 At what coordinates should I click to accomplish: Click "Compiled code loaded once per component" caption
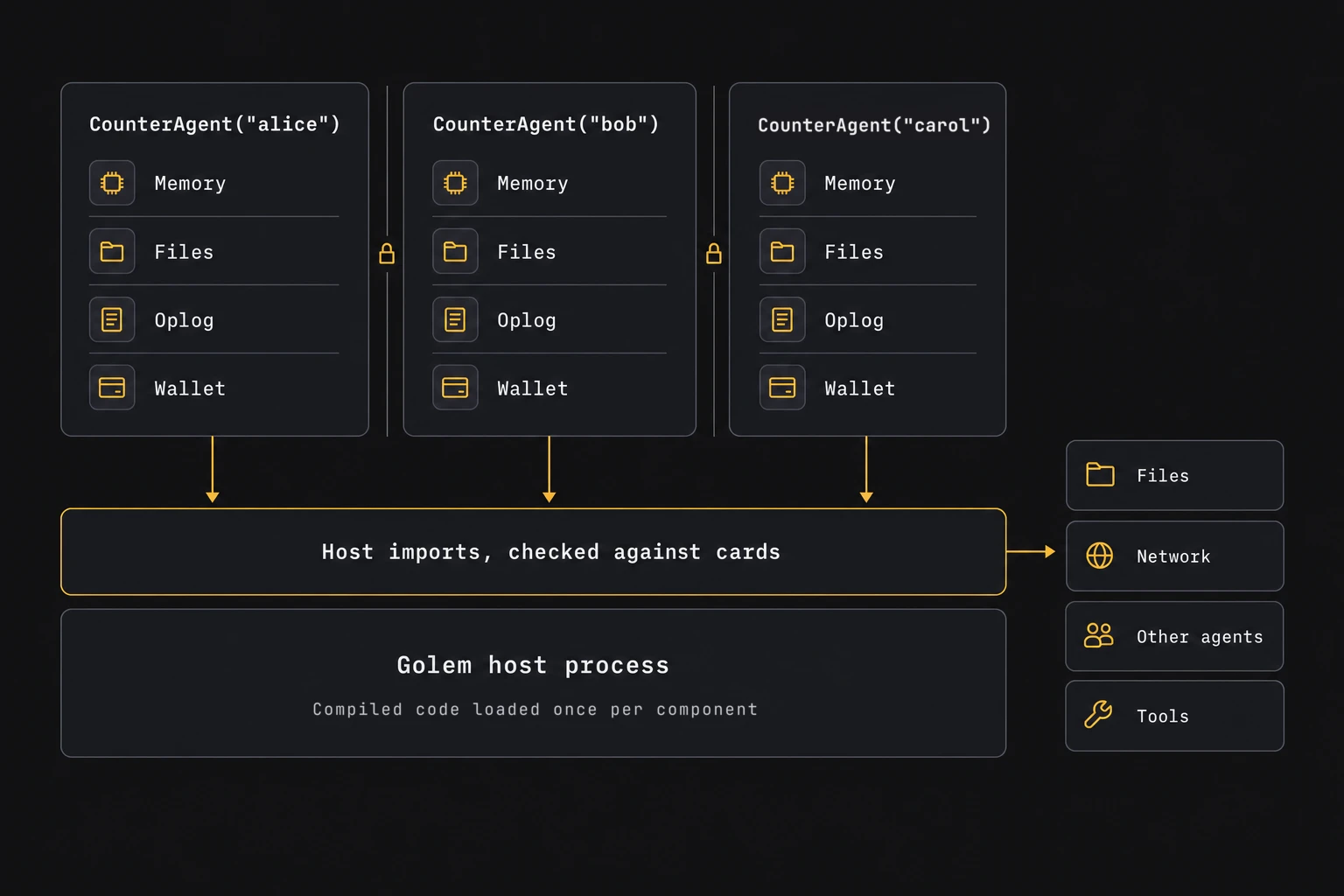535,710
